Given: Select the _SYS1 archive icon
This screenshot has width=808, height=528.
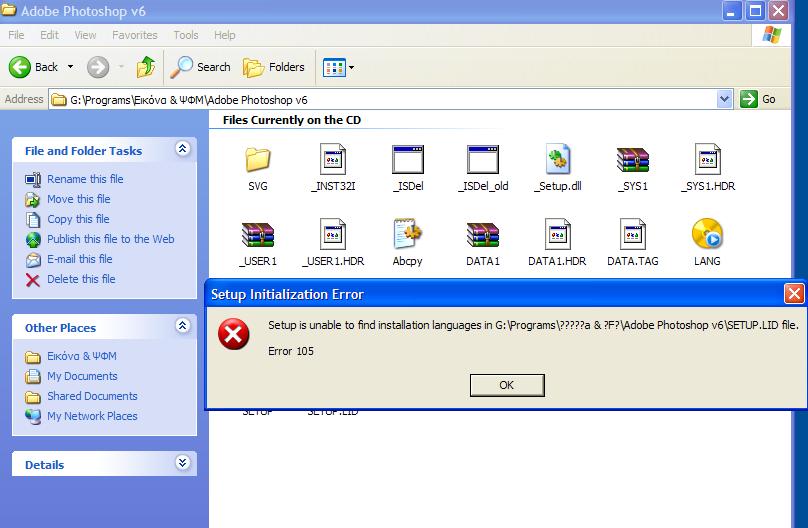Looking at the screenshot, I should 633,160.
